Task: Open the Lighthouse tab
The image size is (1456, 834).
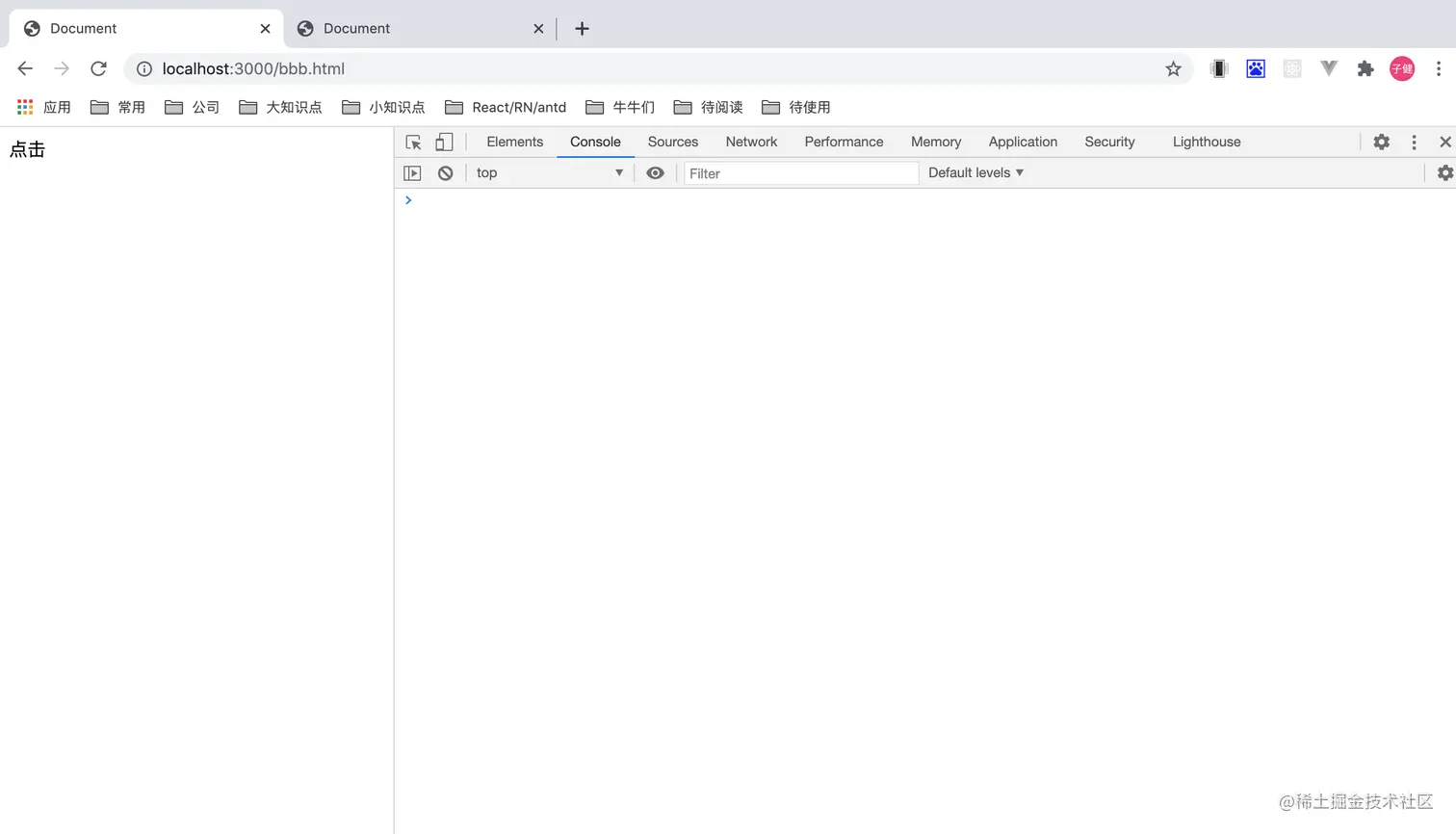Action: pos(1207,142)
